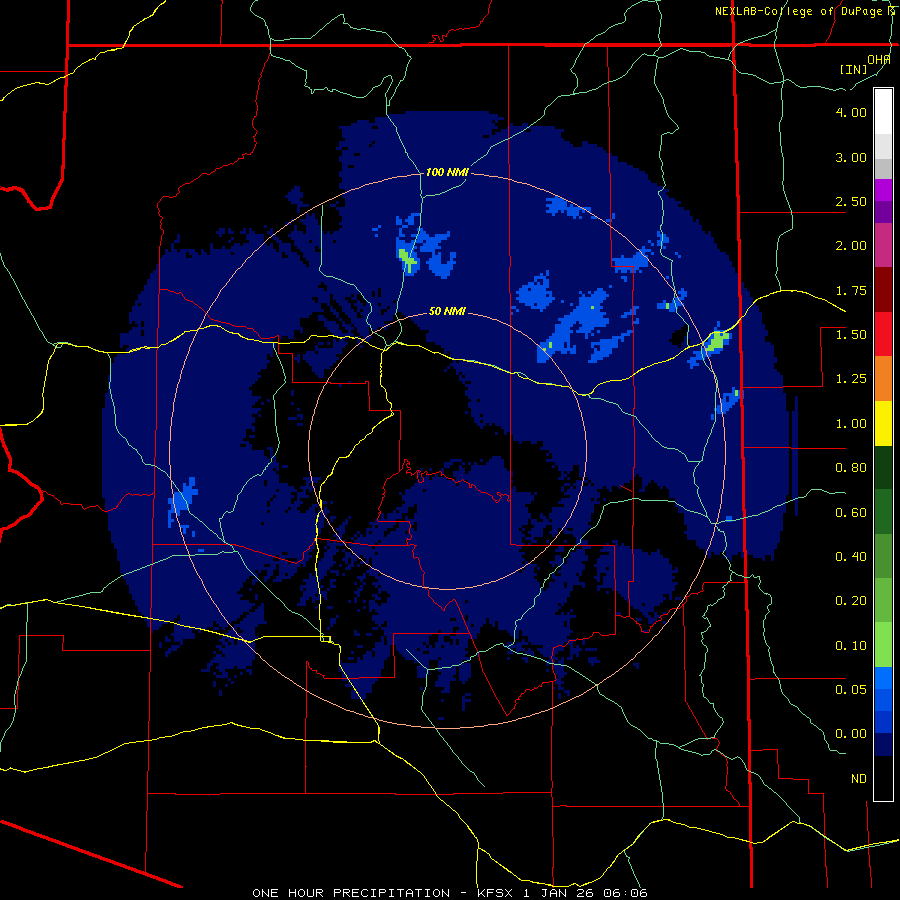Select the 1.75 legend value text
The height and width of the screenshot is (900, 900).
[x=851, y=290]
